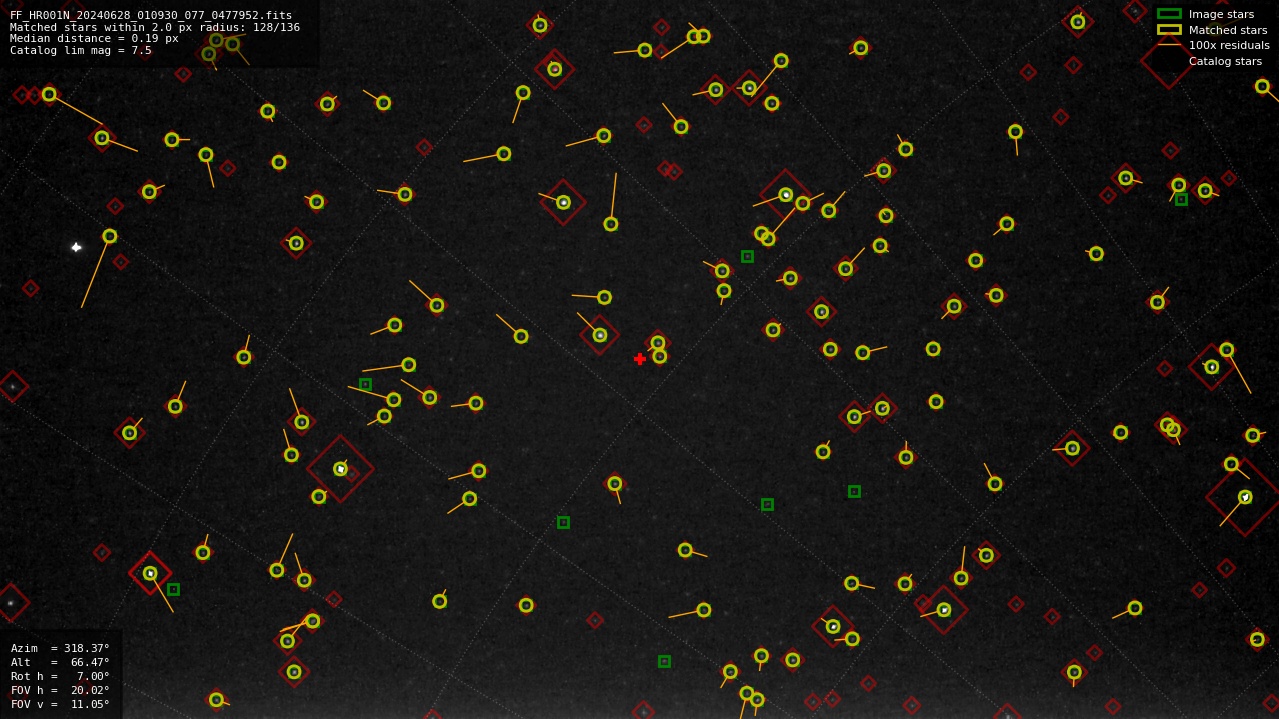
Task: Click the 'Rot h = 7.00°' readout
Action: coord(60,676)
